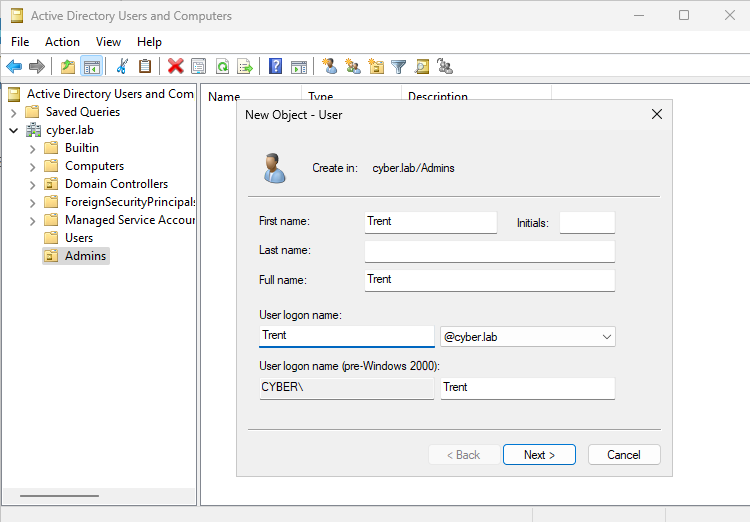Click the Next button in dialog
750x522 pixels.
coord(539,455)
